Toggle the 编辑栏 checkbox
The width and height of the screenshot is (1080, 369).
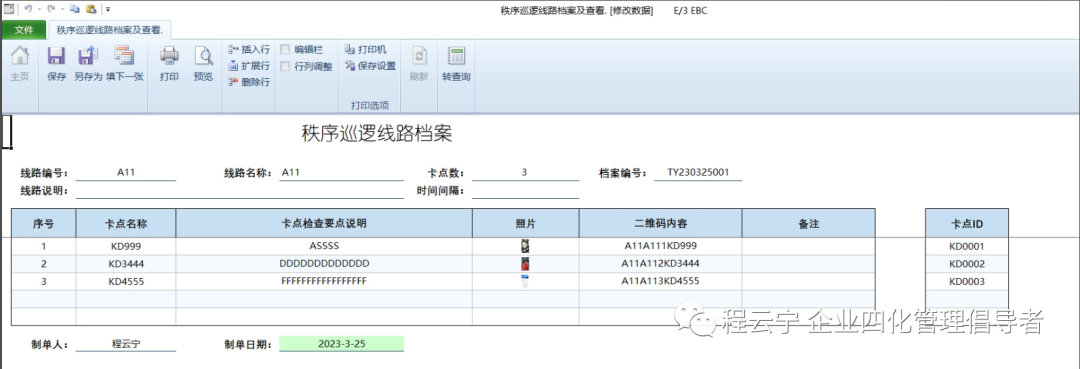tap(285, 50)
